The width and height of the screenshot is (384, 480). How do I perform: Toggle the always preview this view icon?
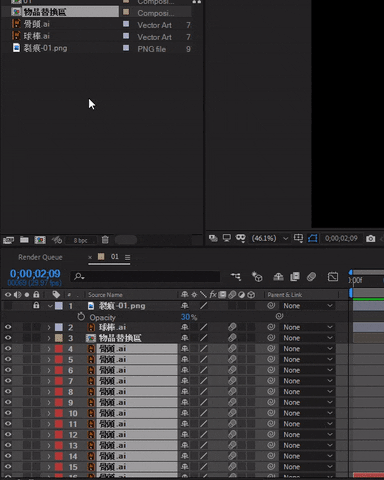click(213, 238)
